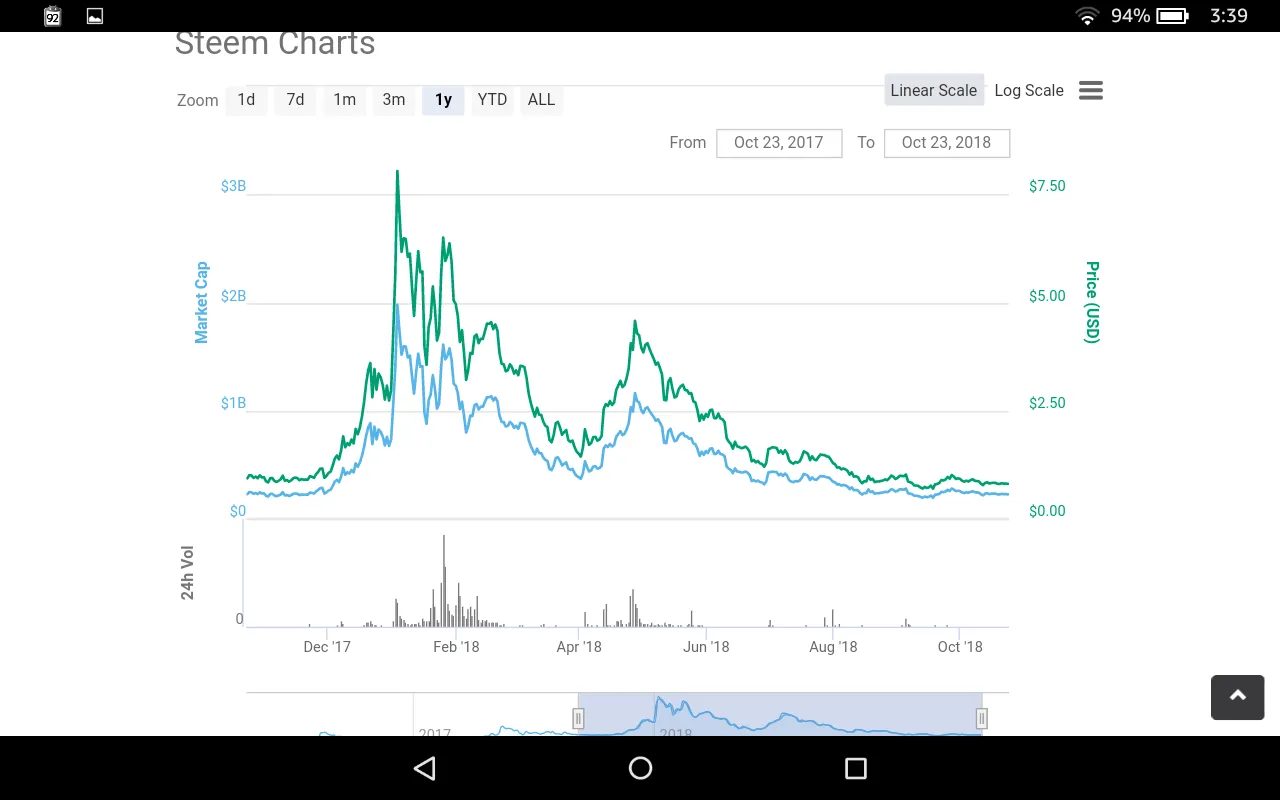Set zoom to 1d
Viewport: 1280px width, 800px height.
[x=246, y=100]
